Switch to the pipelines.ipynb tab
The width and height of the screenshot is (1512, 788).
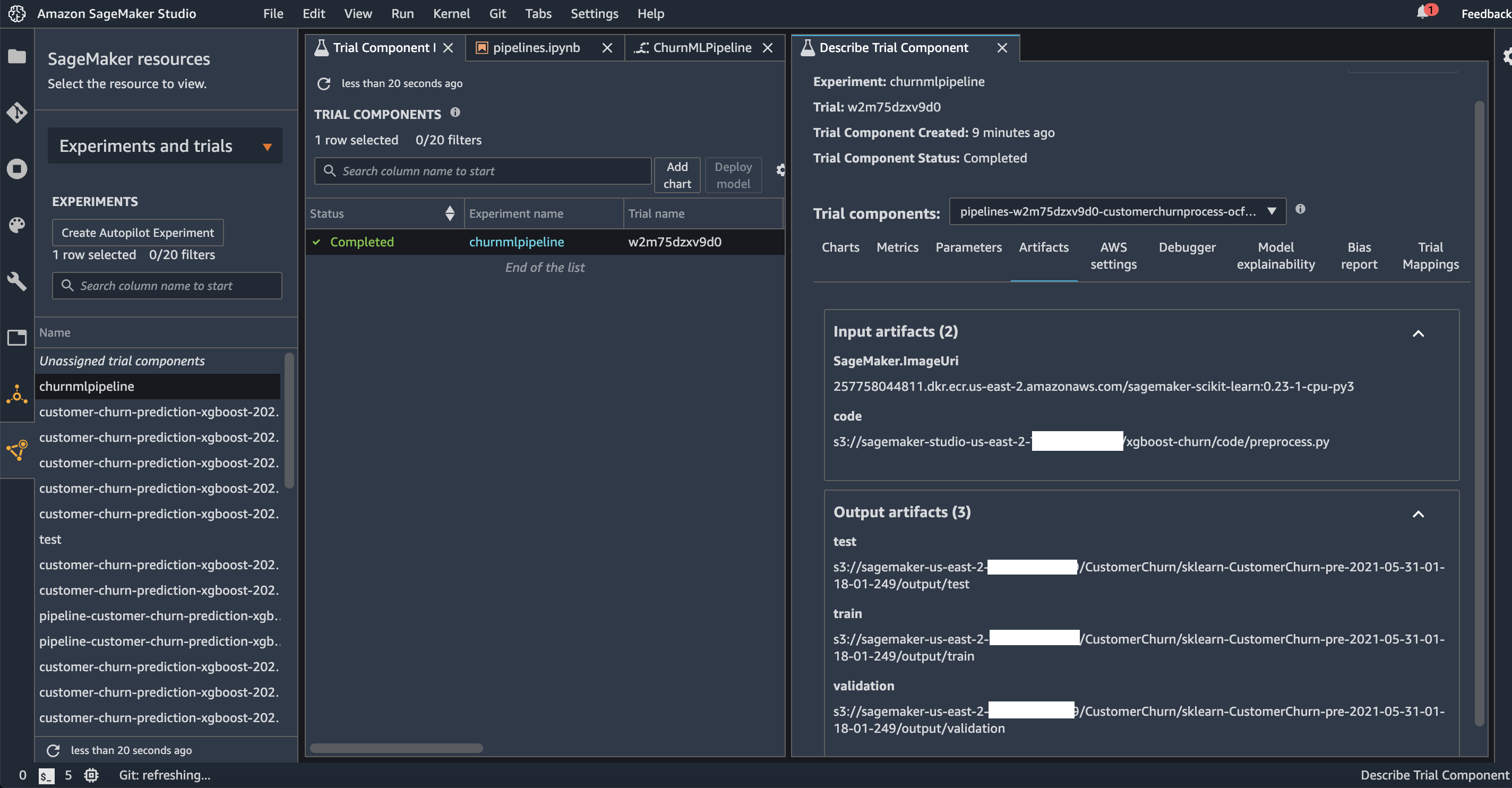click(536, 48)
